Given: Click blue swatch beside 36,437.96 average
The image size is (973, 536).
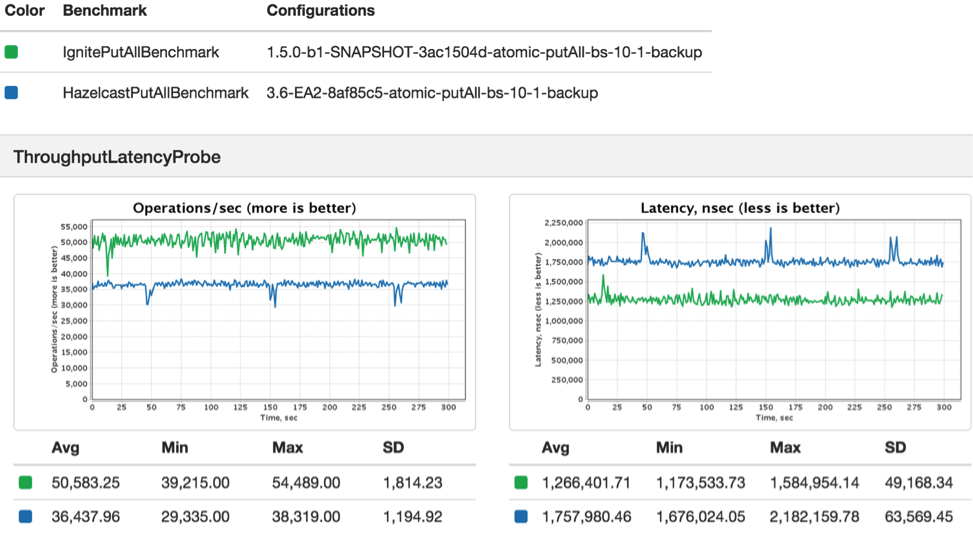Looking at the screenshot, I should (x=25, y=516).
